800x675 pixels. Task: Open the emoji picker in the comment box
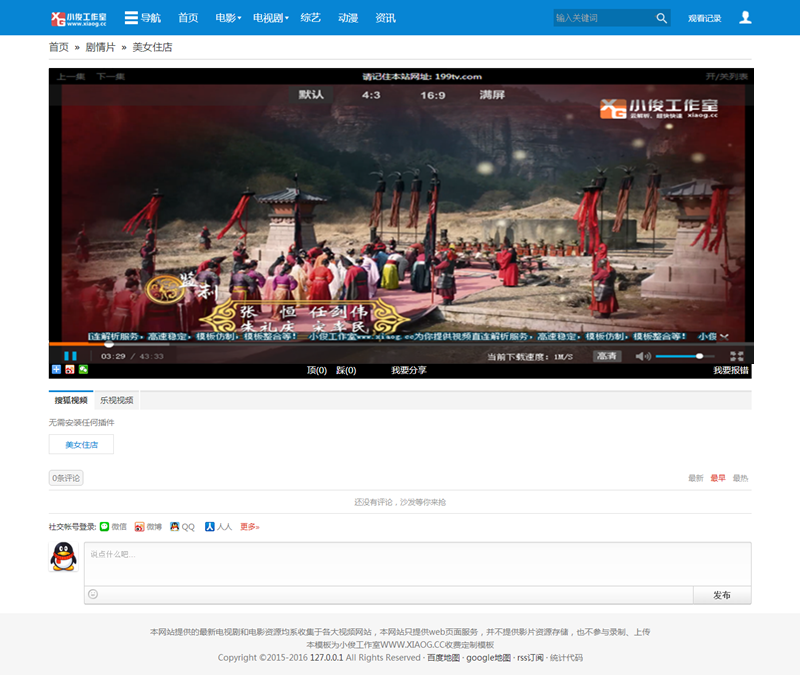(93, 594)
